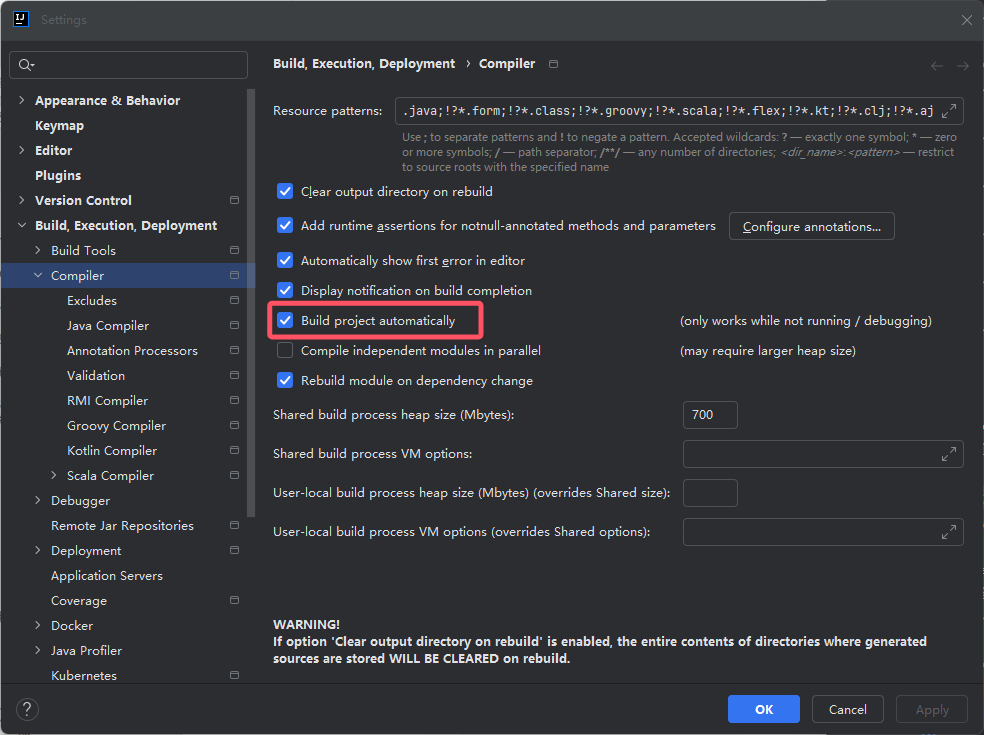
Task: Expand the Scala Compiler node
Action: [x=54, y=475]
